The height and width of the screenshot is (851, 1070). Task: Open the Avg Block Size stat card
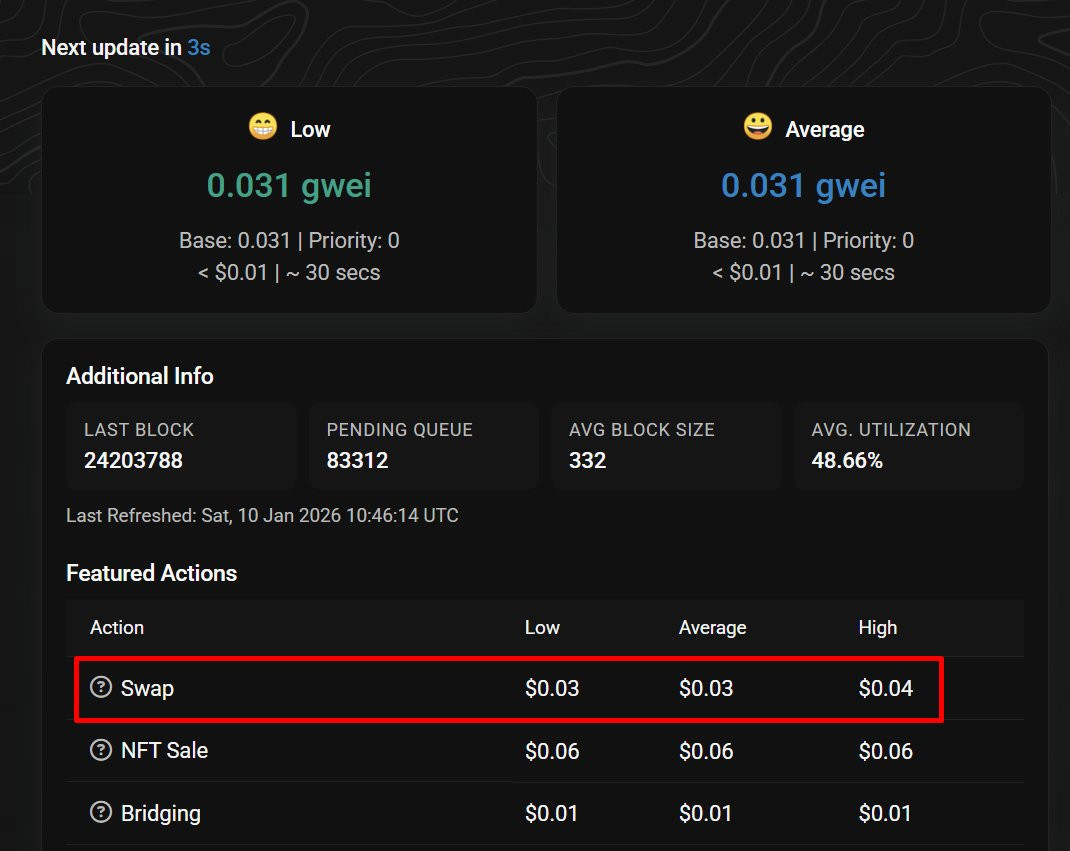tap(666, 446)
